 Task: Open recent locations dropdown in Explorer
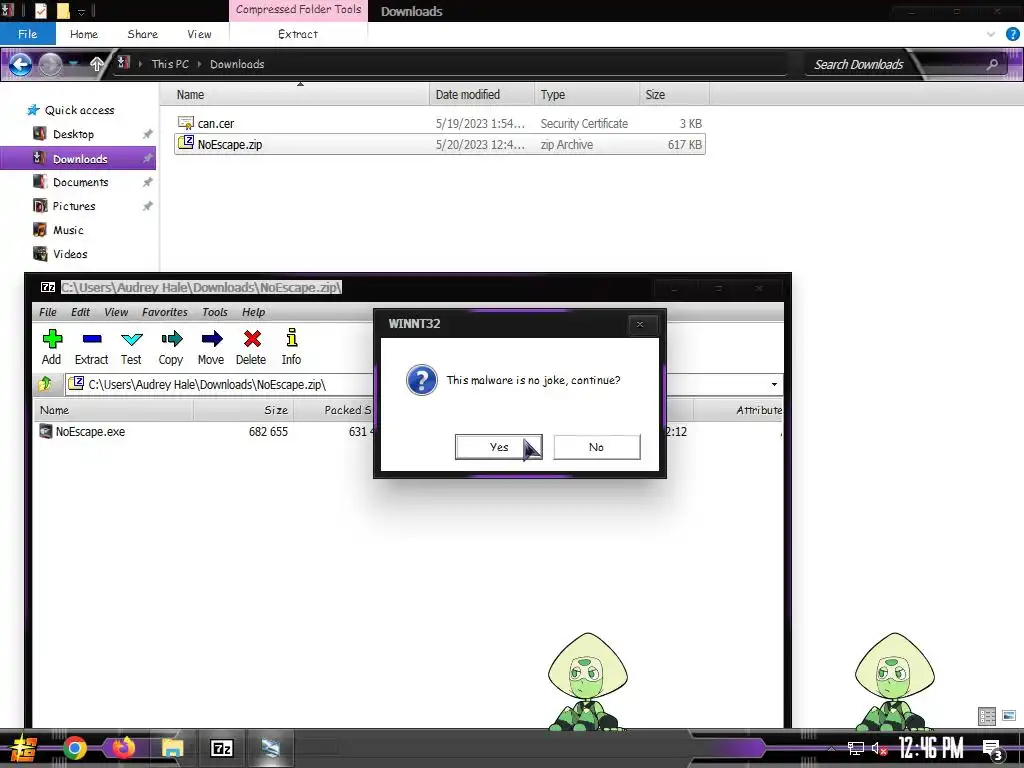pos(73,64)
